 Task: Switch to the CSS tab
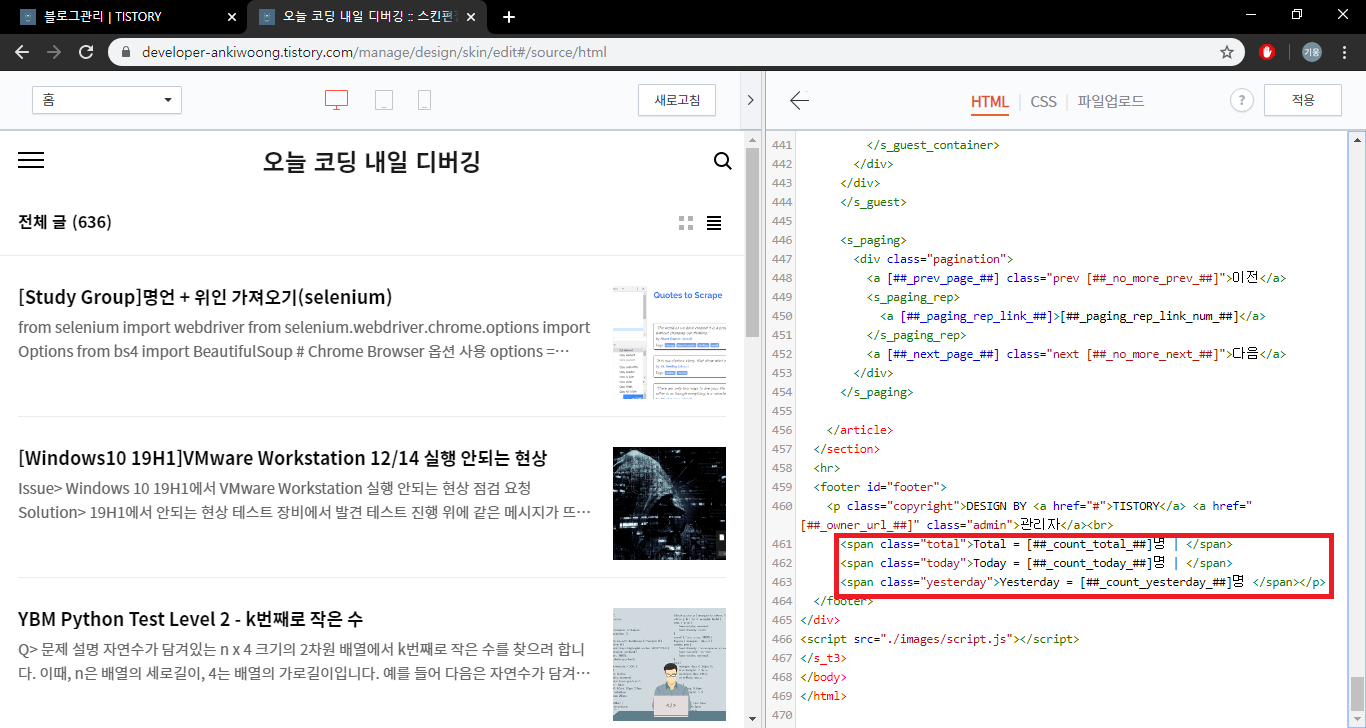tap(1043, 101)
